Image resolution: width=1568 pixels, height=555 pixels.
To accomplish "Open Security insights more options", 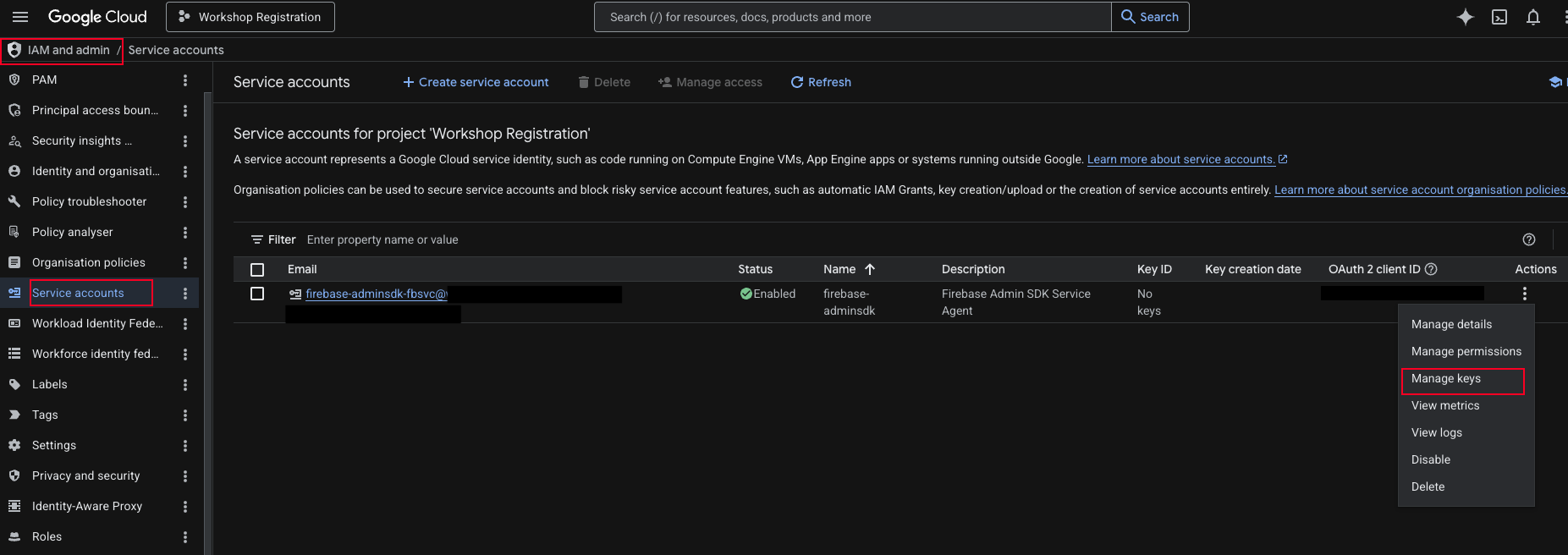I will (x=185, y=141).
